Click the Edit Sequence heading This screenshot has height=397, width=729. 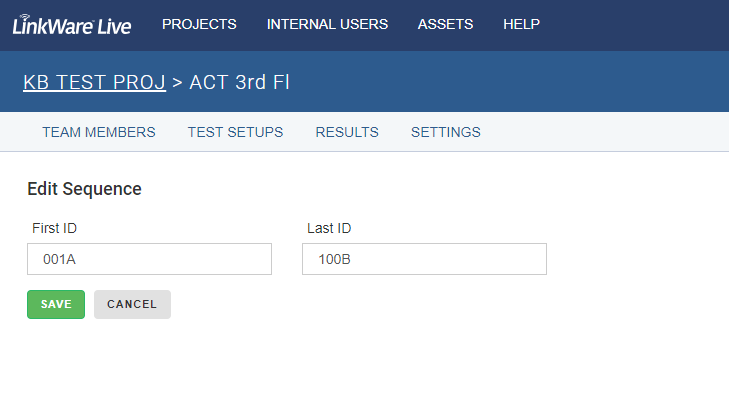point(84,189)
